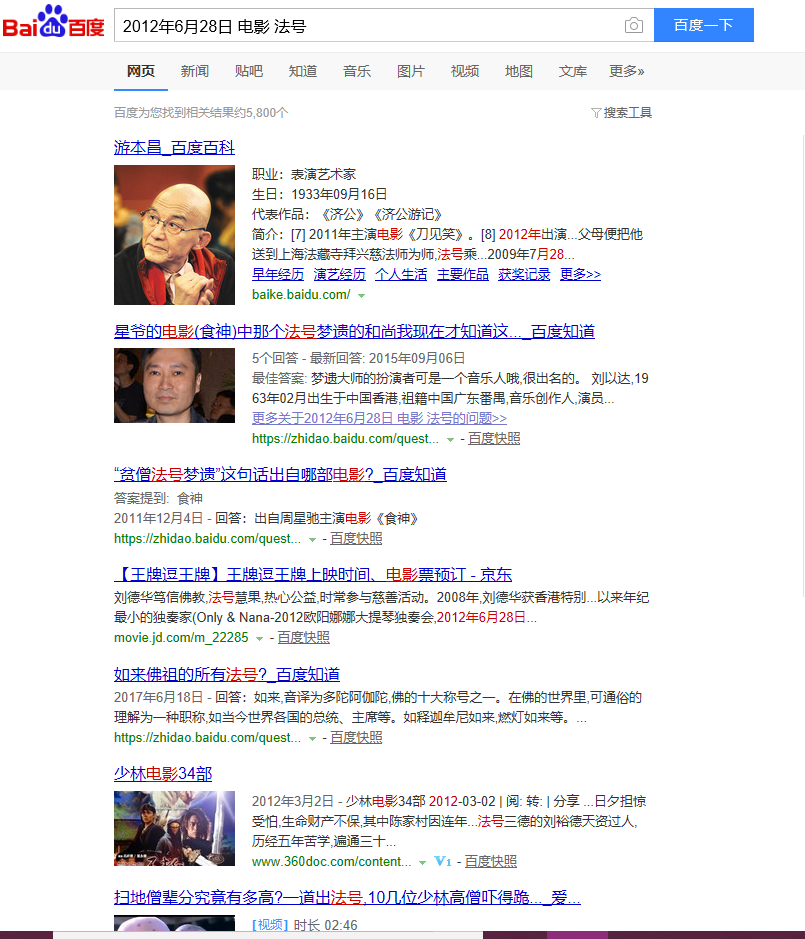Open the 文库 tab
This screenshot has width=805, height=939.
[573, 71]
